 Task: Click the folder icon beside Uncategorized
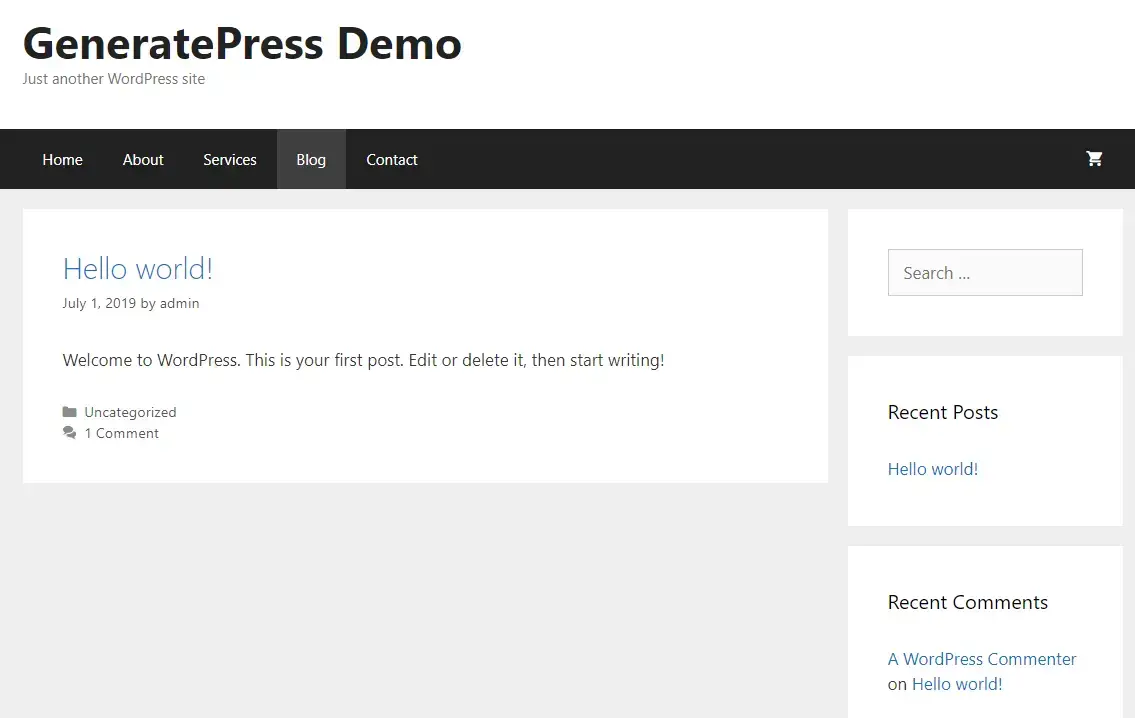(x=69, y=412)
